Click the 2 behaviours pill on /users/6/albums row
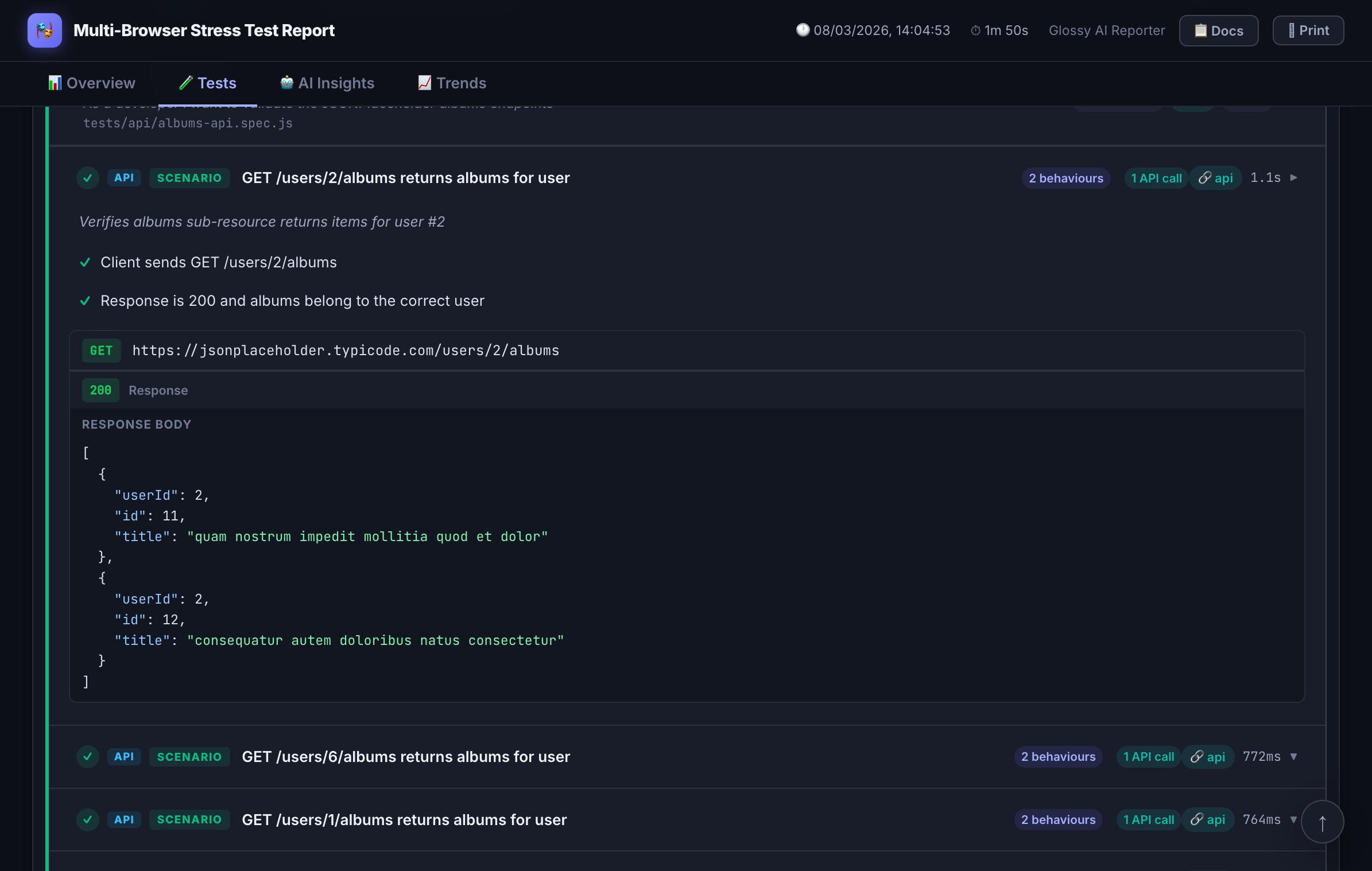1372x871 pixels. [1058, 757]
